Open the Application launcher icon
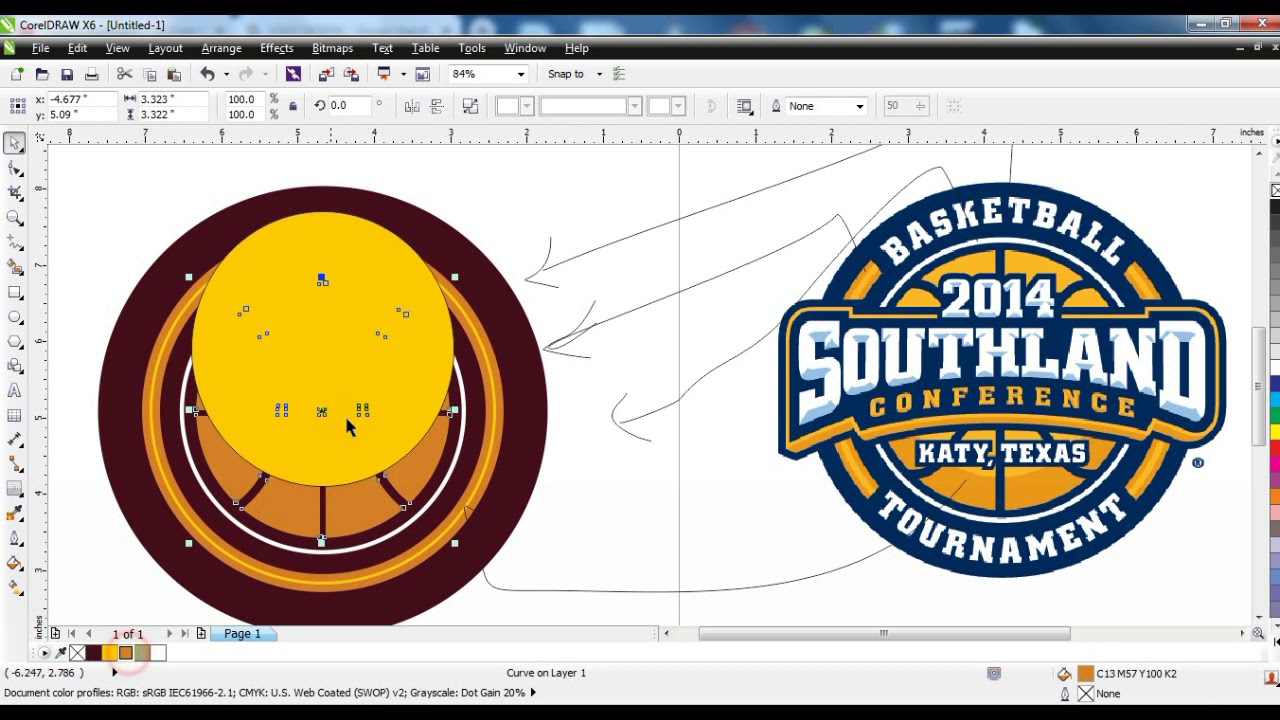Screen dimensions: 1280x720 (384, 74)
